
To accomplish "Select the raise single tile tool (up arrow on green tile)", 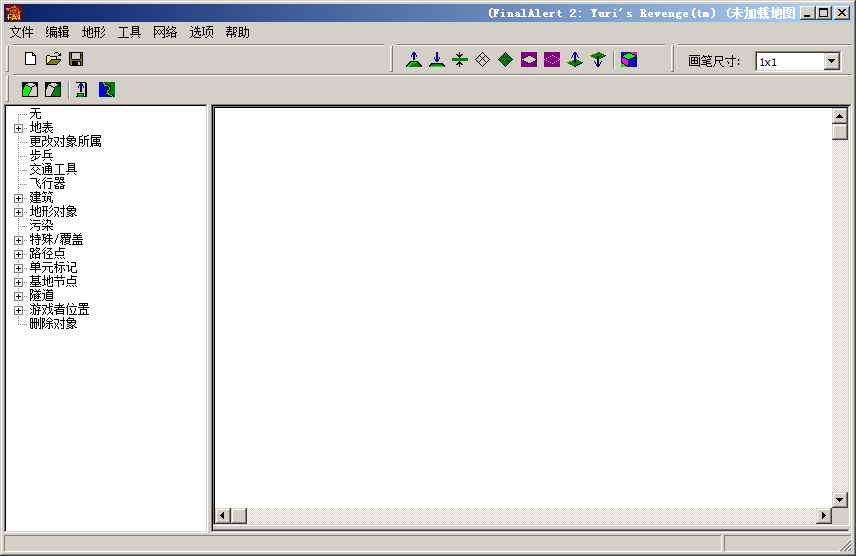I will coord(575,60).
